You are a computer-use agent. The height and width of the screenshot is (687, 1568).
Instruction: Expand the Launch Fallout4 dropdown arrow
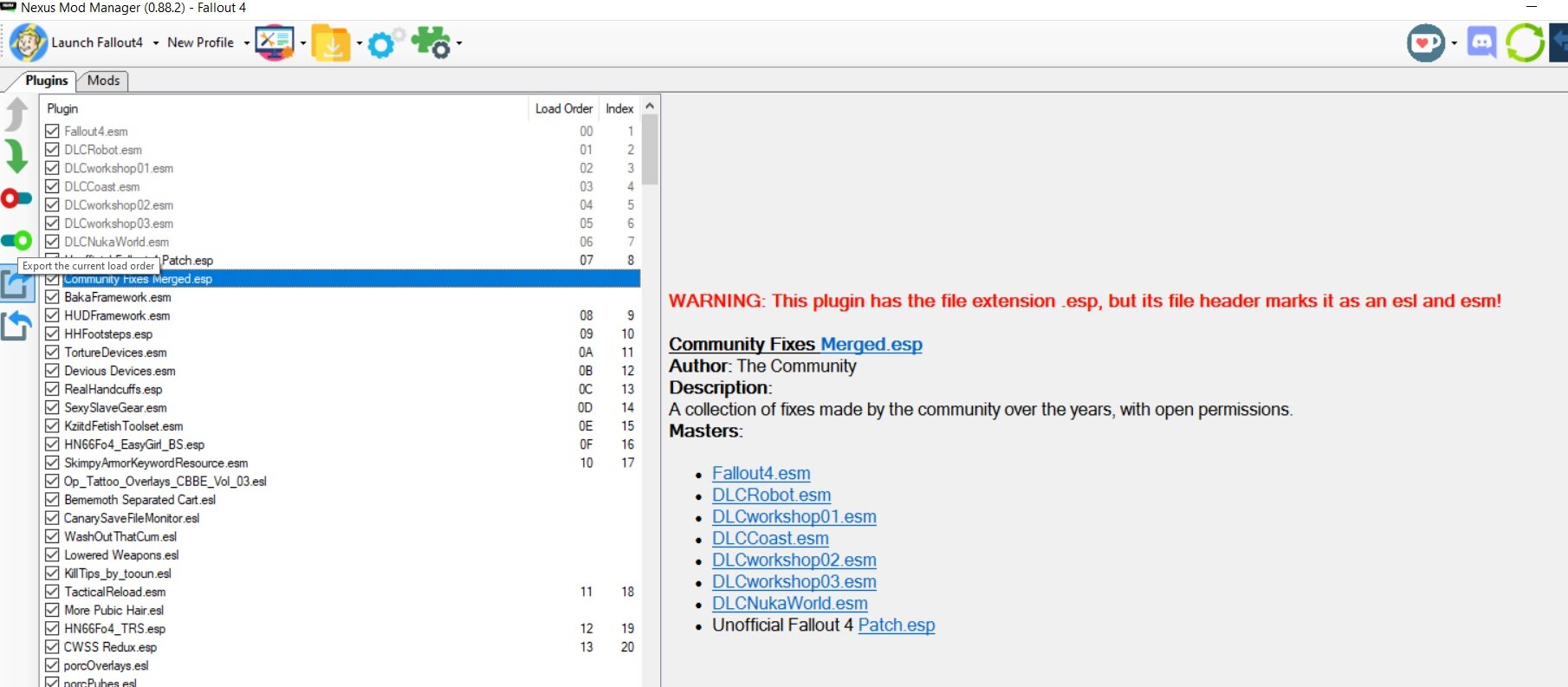156,42
